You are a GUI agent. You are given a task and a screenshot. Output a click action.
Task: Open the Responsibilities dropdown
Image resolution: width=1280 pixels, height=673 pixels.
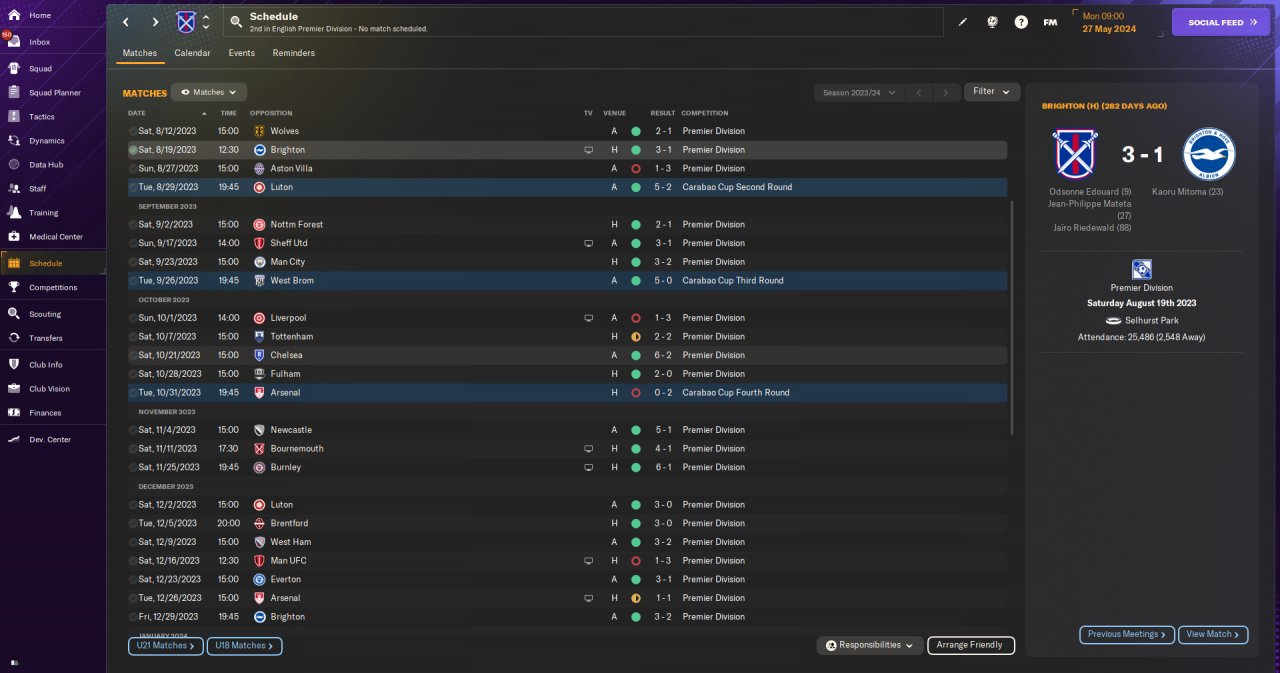click(x=869, y=645)
